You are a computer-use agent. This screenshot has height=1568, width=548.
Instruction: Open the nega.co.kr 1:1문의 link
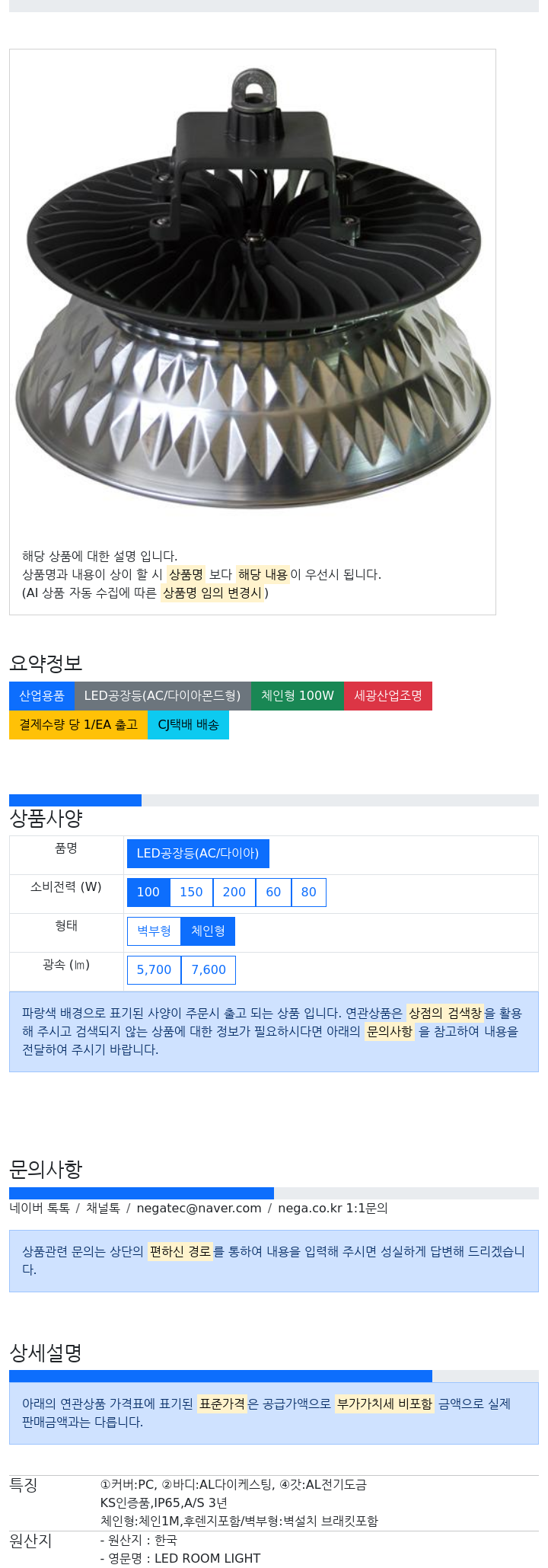tap(333, 1209)
